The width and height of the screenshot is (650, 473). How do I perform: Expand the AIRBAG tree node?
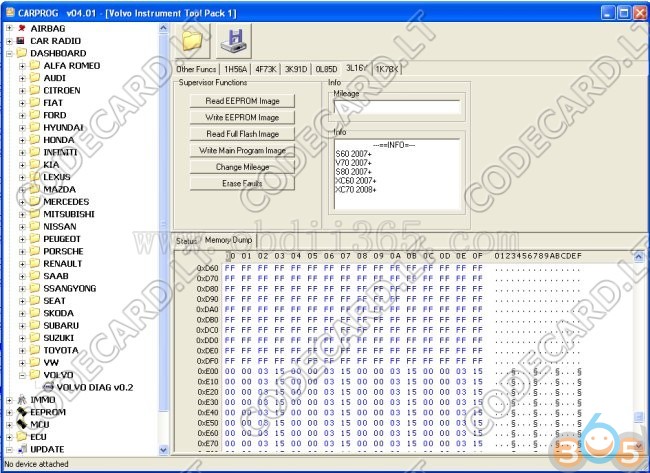(x=9, y=29)
